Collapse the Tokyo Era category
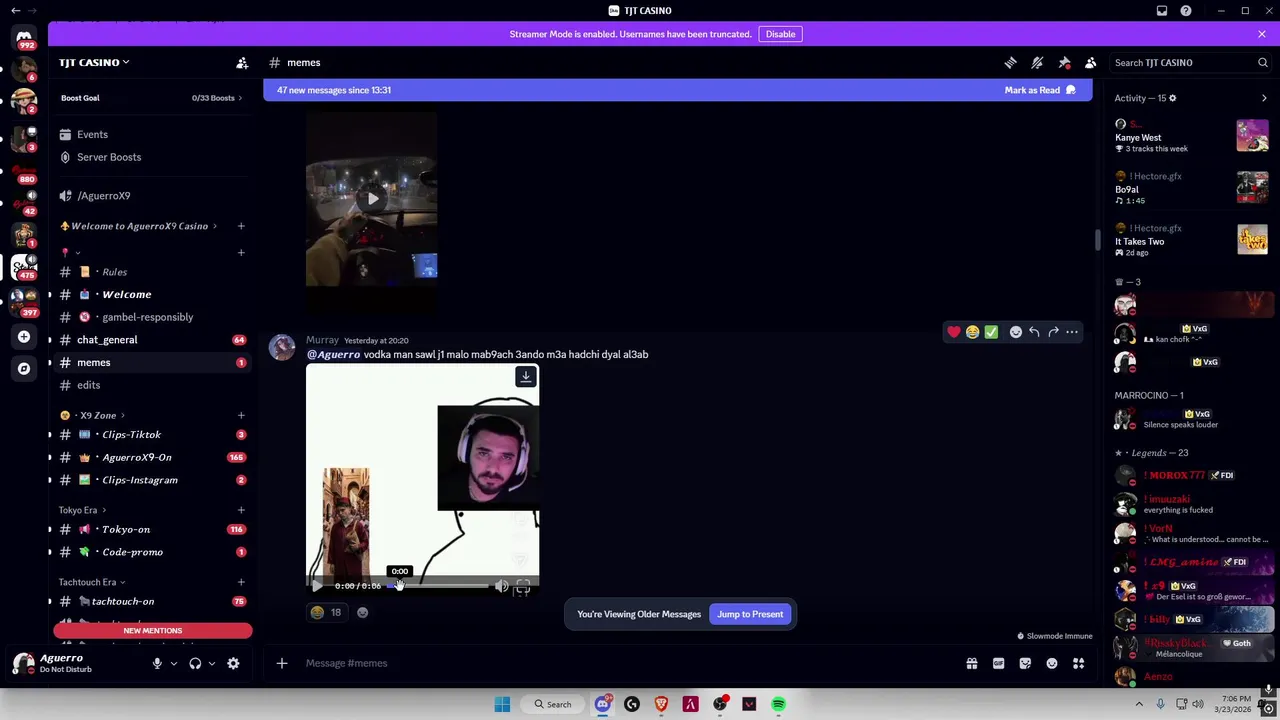This screenshot has width=1280, height=720. 83,510
